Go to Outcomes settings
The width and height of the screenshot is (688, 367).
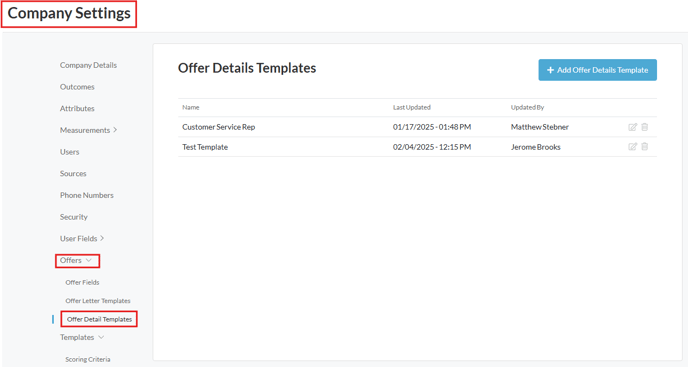click(77, 87)
